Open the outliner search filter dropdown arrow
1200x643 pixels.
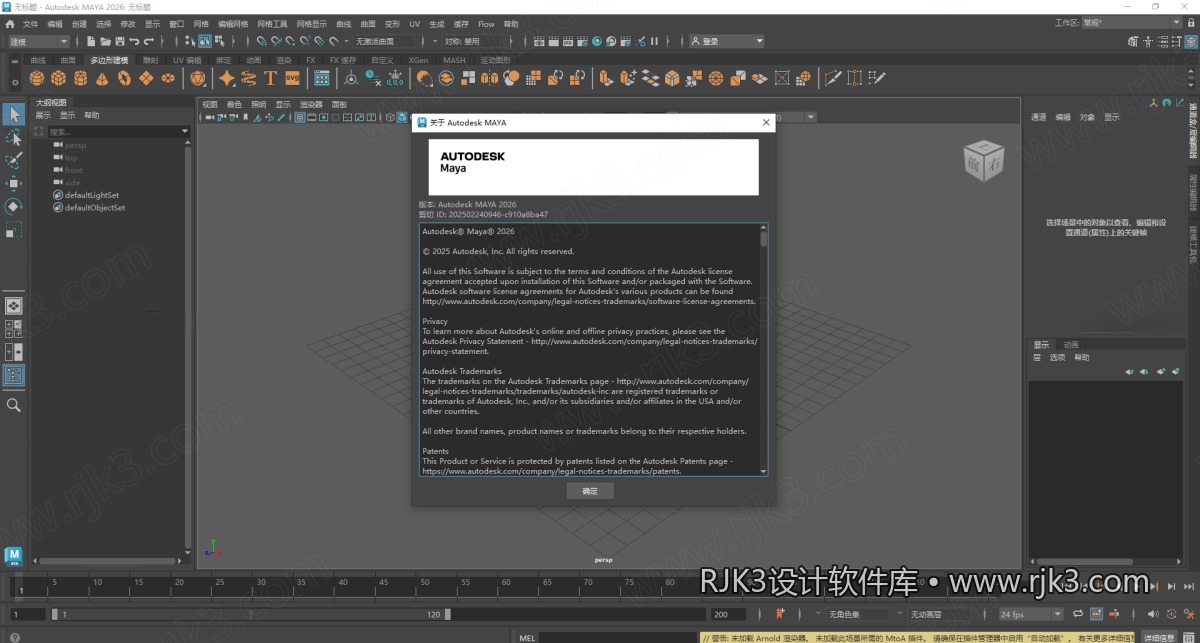[x=185, y=132]
